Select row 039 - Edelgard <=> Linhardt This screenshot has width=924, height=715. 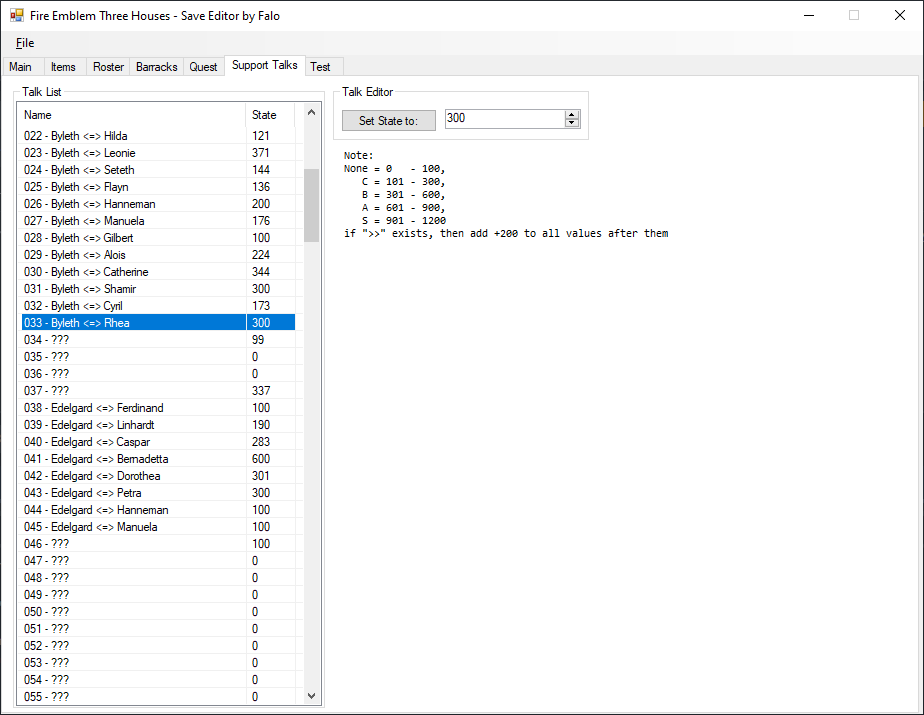(x=159, y=425)
